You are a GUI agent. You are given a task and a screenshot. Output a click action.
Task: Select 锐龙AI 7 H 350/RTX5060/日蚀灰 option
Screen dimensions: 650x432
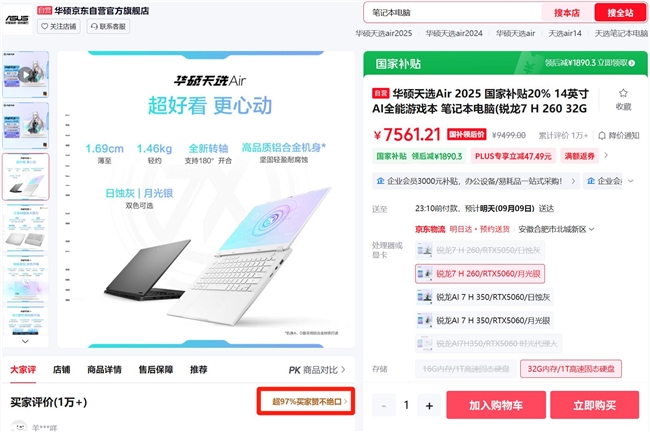coord(484,297)
